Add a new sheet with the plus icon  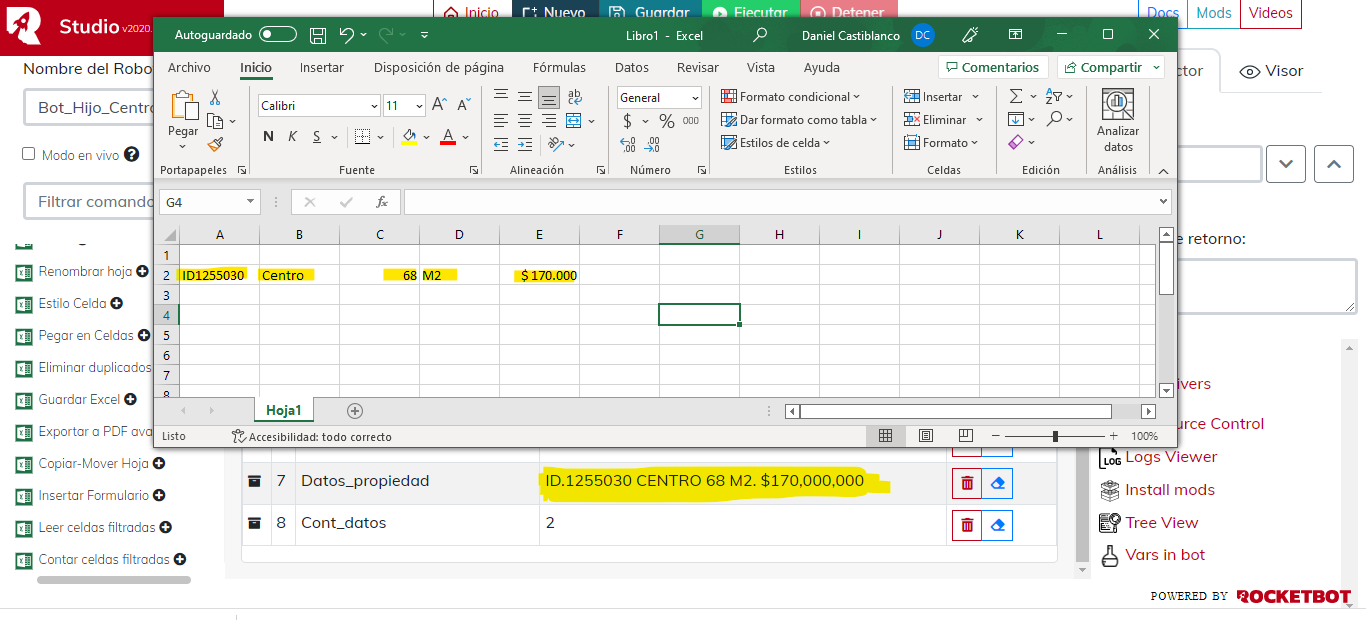[x=355, y=411]
